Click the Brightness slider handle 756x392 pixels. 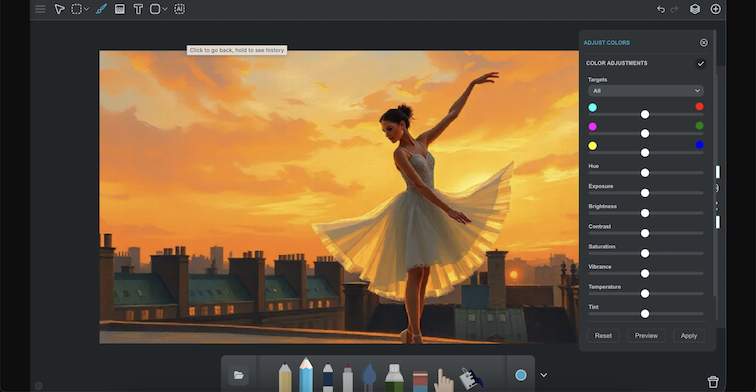(x=645, y=213)
